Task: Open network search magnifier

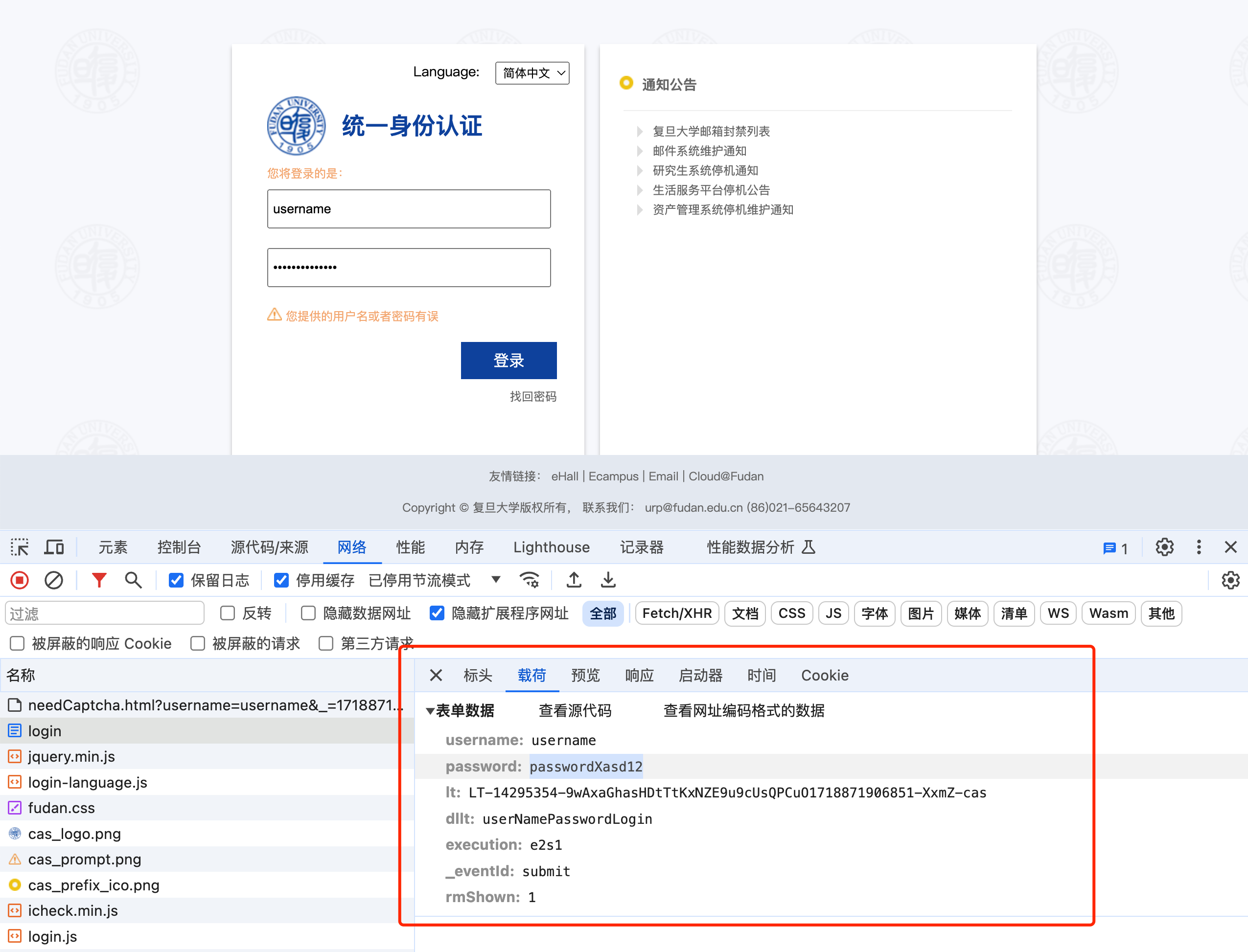Action: [133, 580]
